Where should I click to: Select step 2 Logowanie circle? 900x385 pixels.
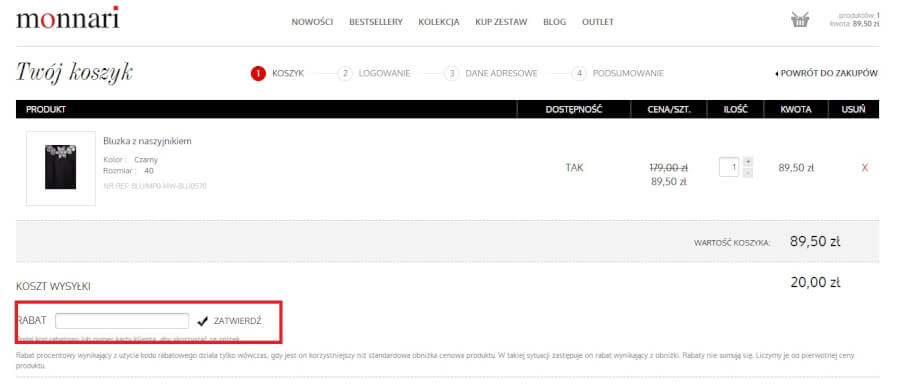344,73
